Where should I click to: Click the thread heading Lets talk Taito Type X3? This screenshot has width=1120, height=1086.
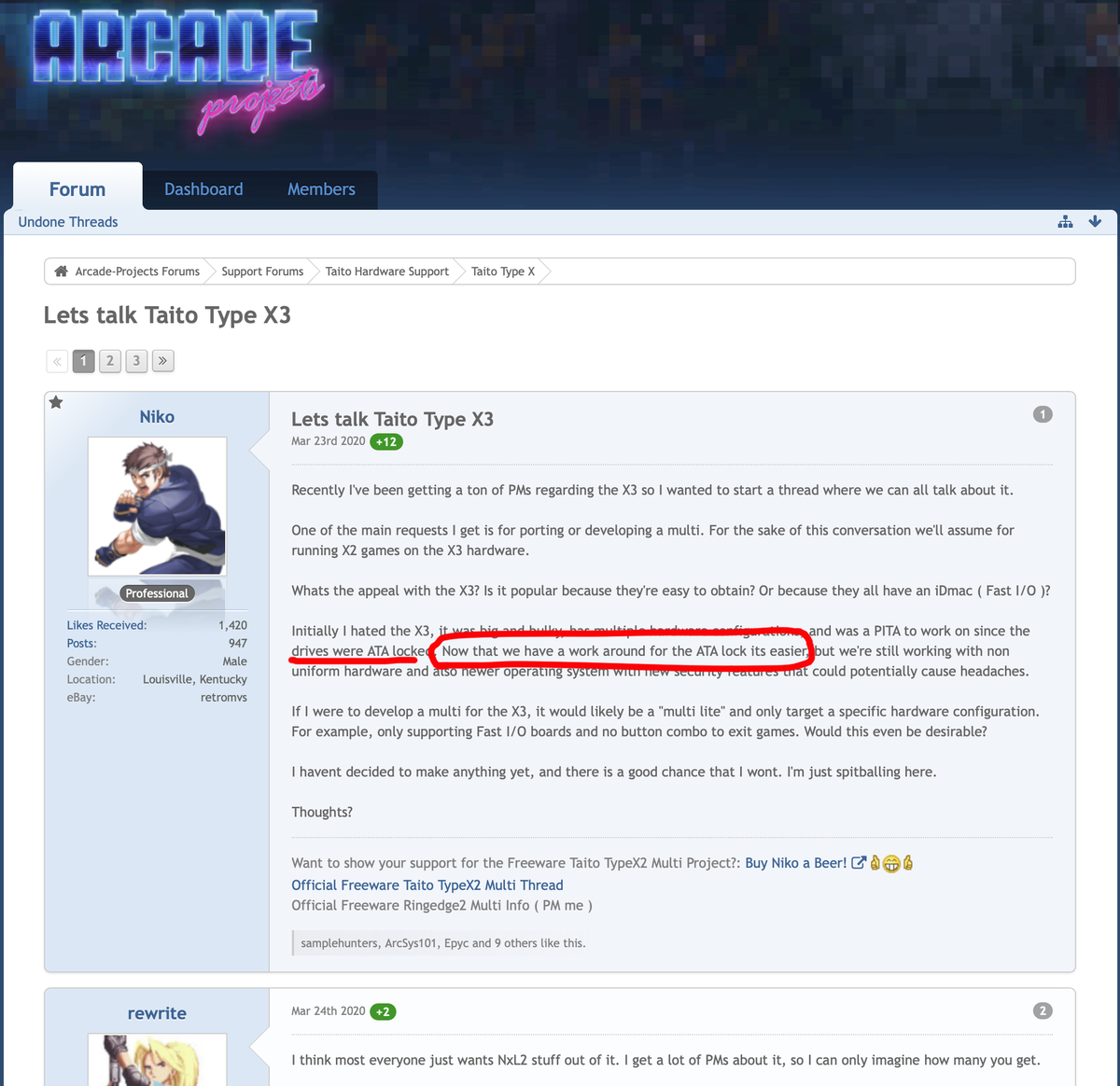point(167,315)
